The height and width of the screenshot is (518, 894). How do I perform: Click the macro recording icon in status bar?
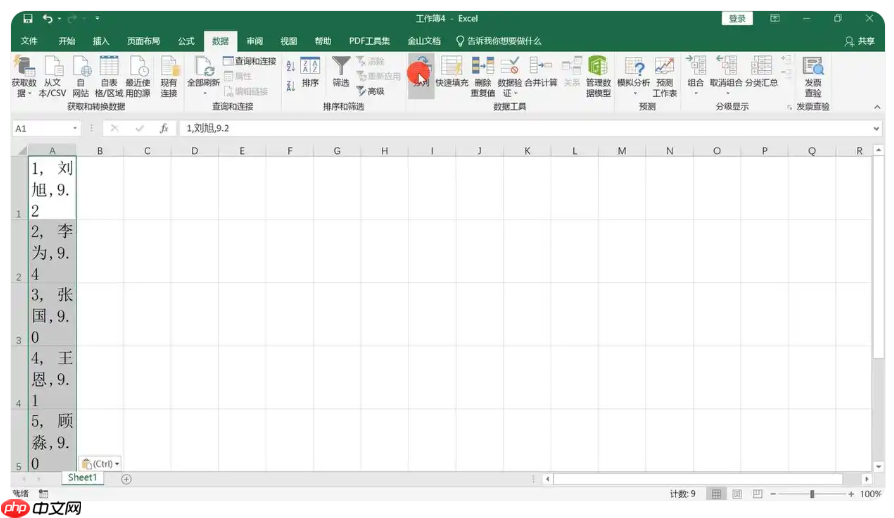pyautogui.click(x=43, y=494)
